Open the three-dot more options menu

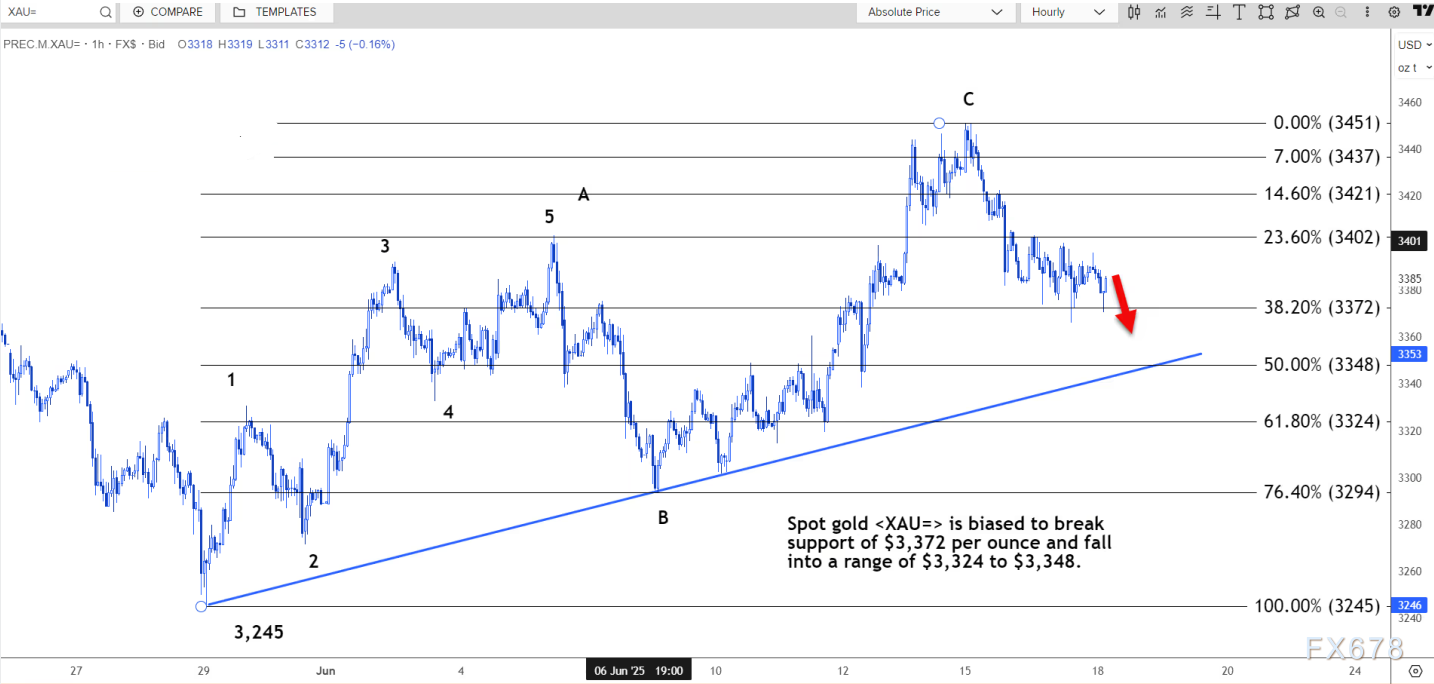pyautogui.click(x=1368, y=12)
